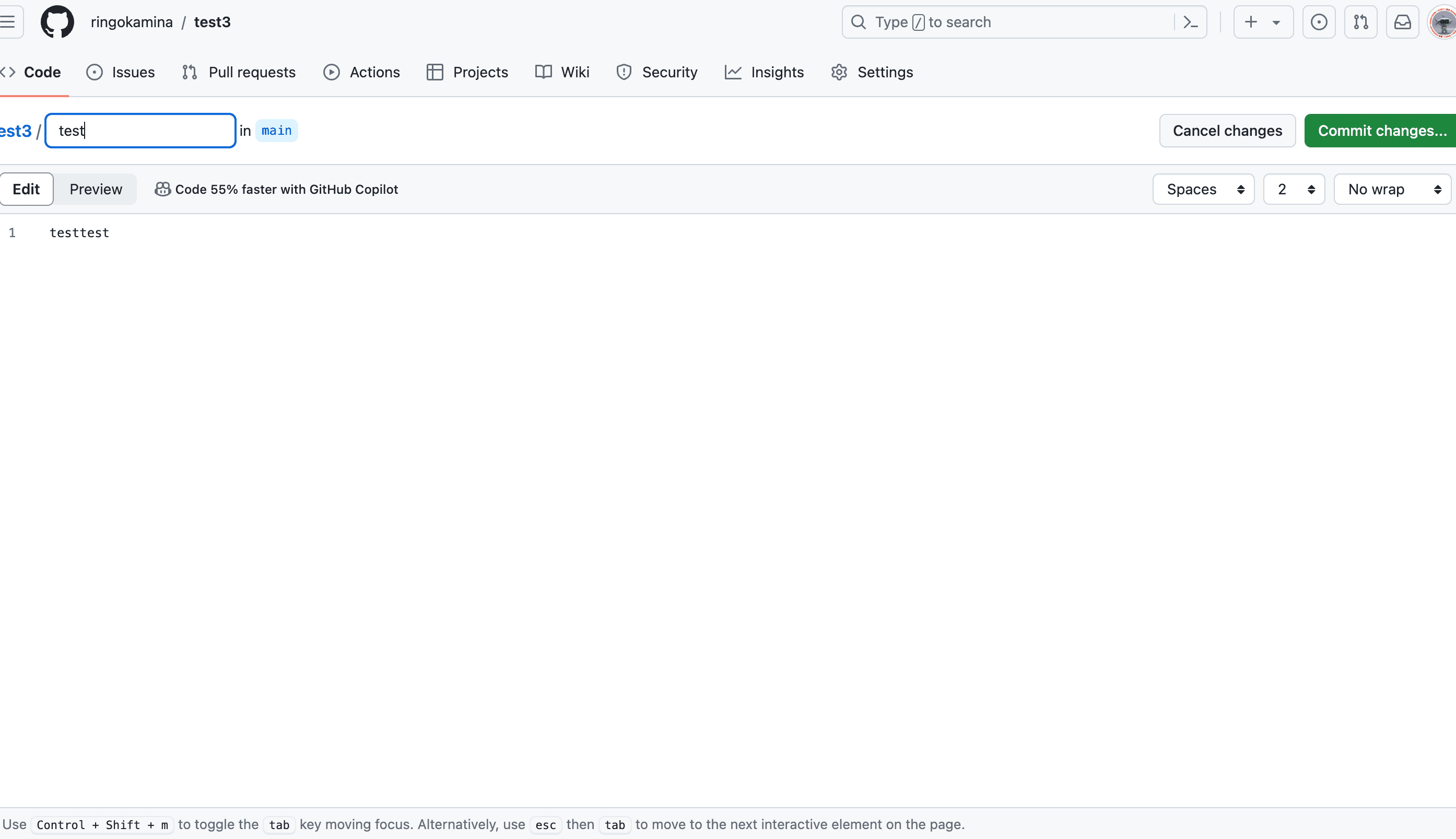This screenshot has width=1456, height=839.
Task: Open the notifications inbox icon
Action: [1402, 22]
